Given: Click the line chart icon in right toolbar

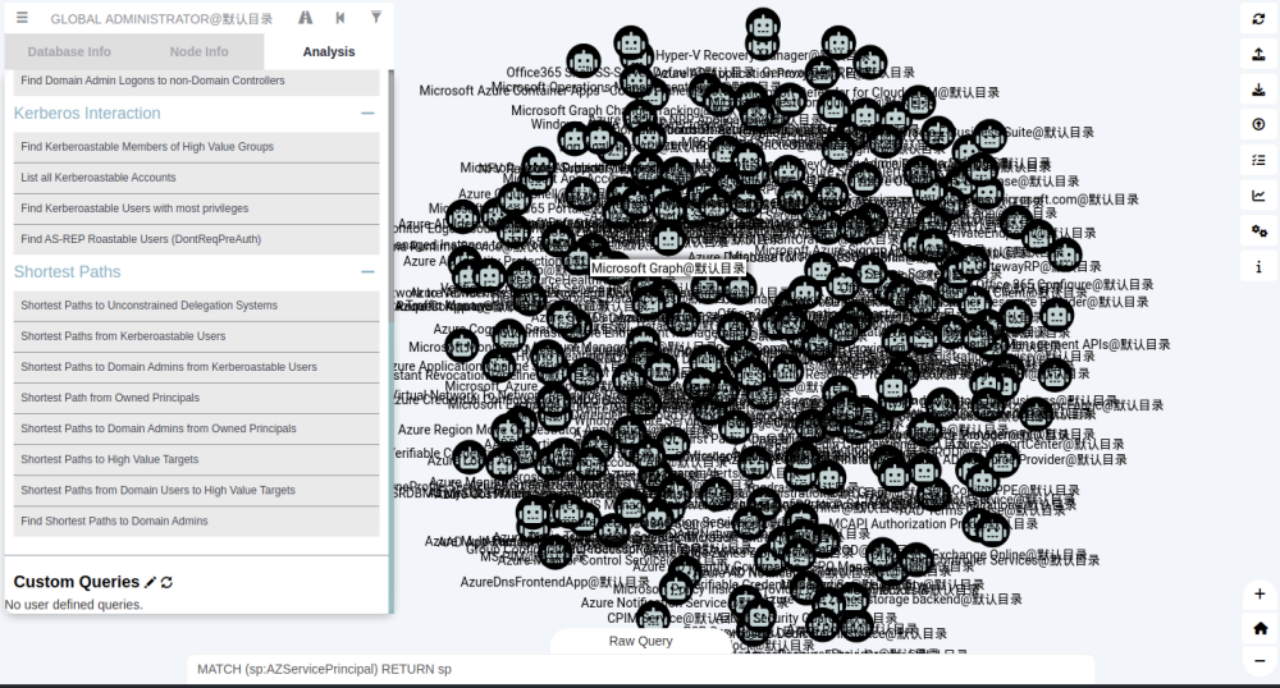Looking at the screenshot, I should pyautogui.click(x=1259, y=196).
